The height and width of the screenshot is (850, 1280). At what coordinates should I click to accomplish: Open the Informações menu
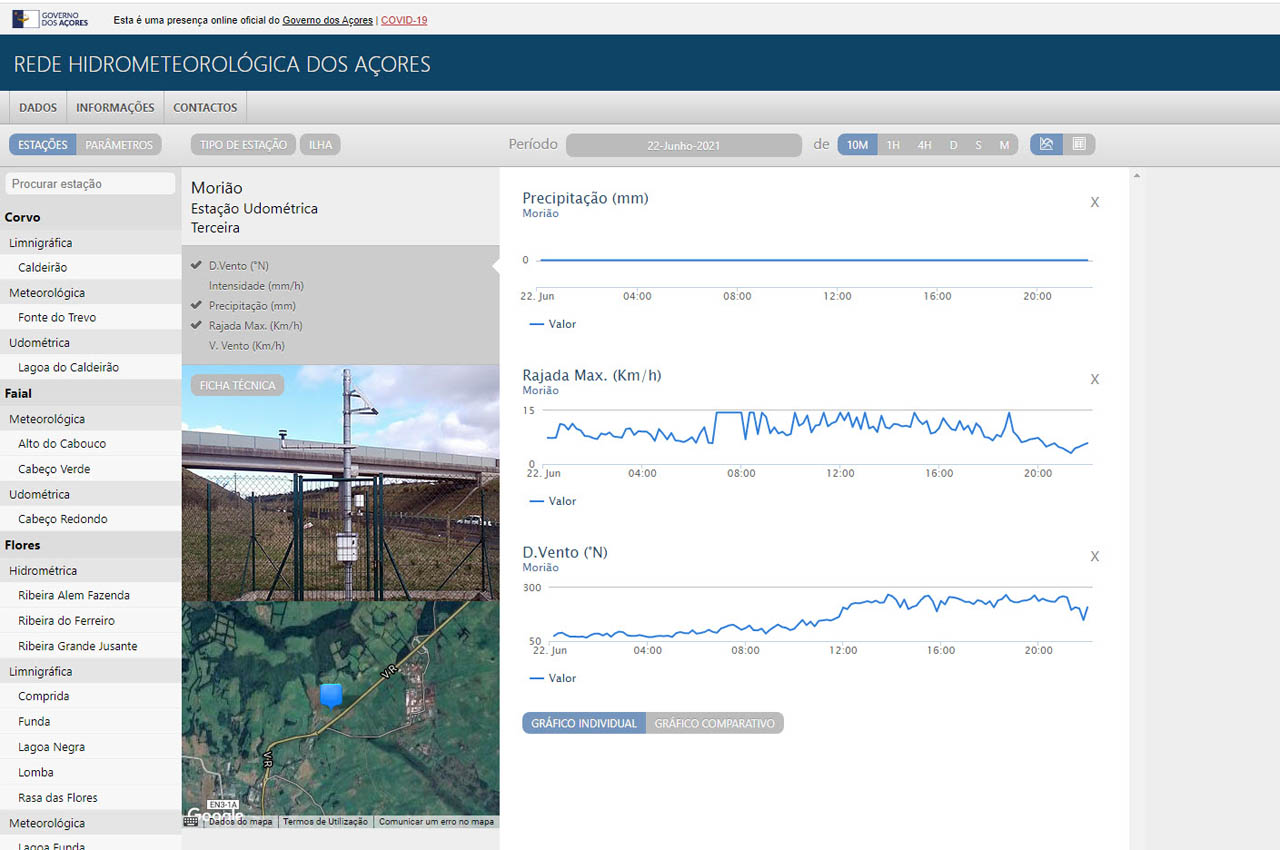(x=115, y=108)
